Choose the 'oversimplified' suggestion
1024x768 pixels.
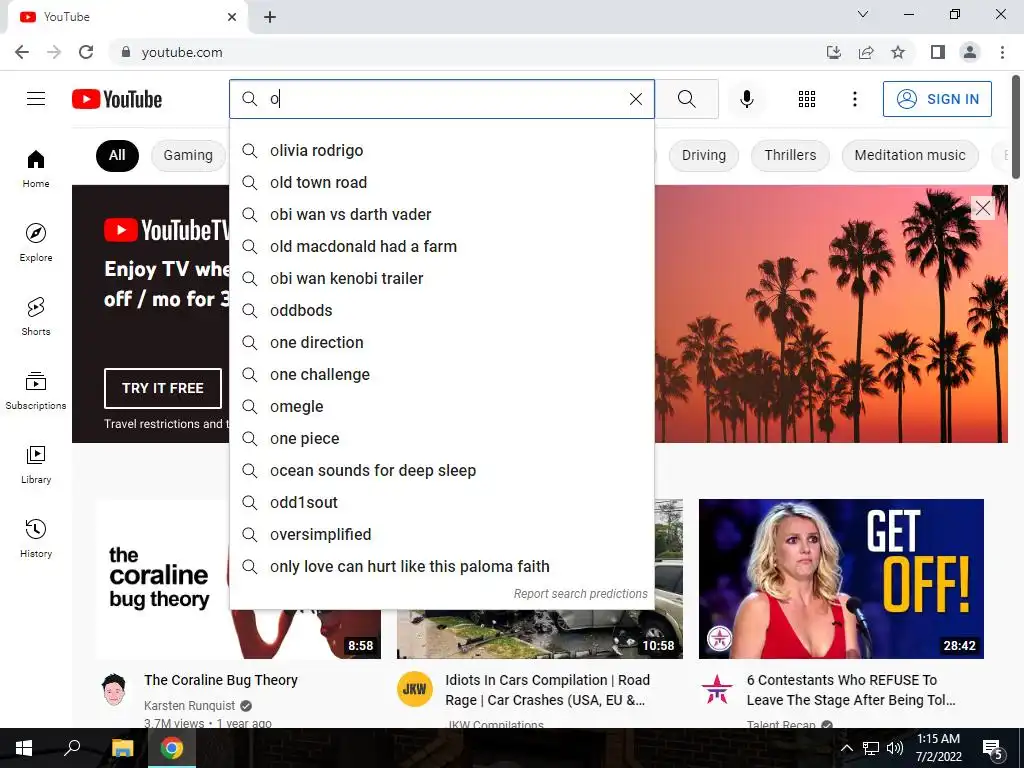point(442,534)
